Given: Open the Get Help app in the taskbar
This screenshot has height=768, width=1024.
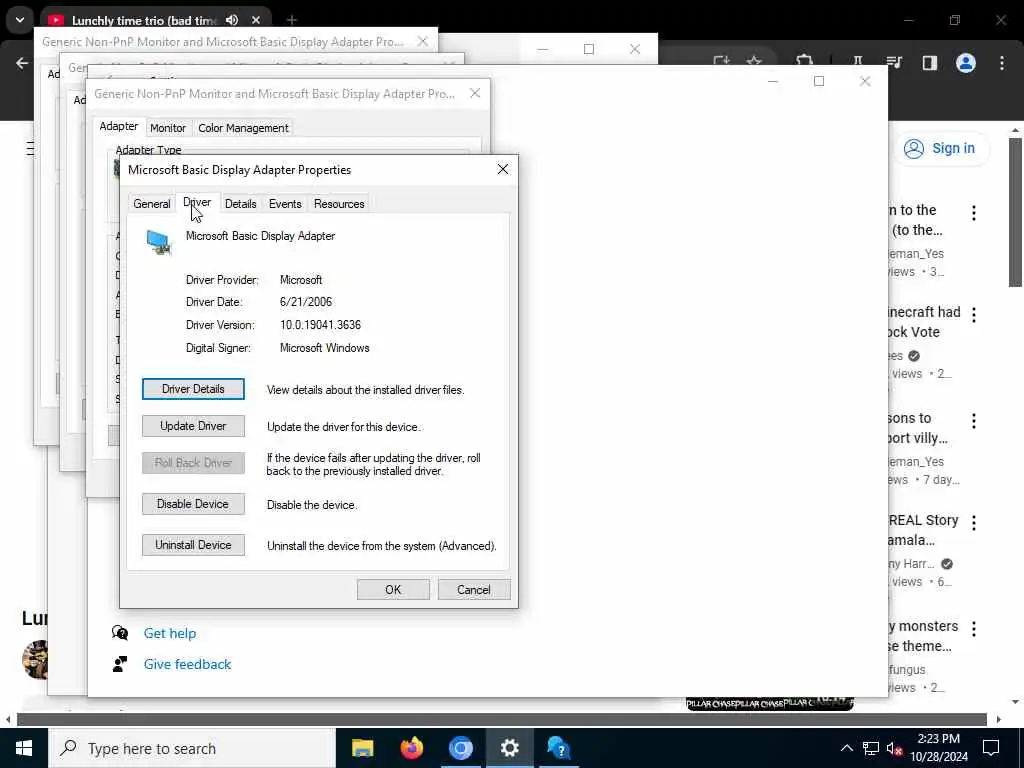Looking at the screenshot, I should (x=559, y=748).
